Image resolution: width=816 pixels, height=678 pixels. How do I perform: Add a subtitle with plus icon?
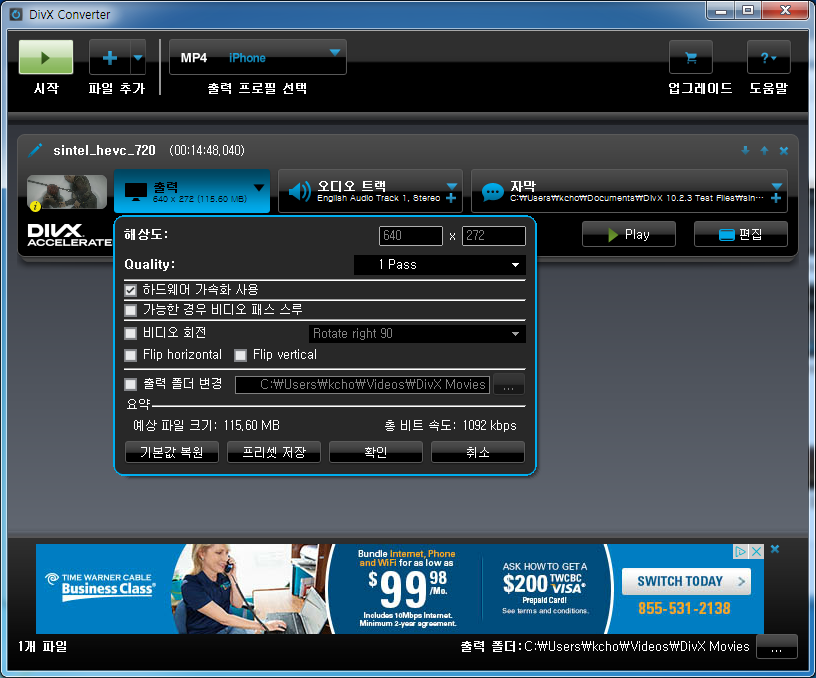(x=776, y=198)
